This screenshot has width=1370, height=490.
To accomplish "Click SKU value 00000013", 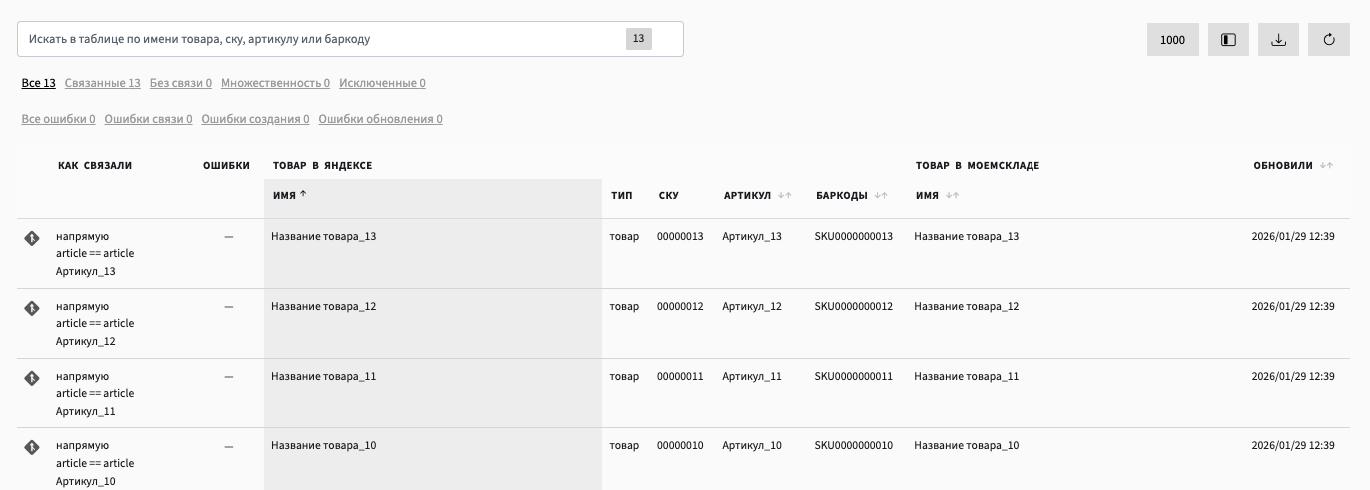I will [680, 237].
